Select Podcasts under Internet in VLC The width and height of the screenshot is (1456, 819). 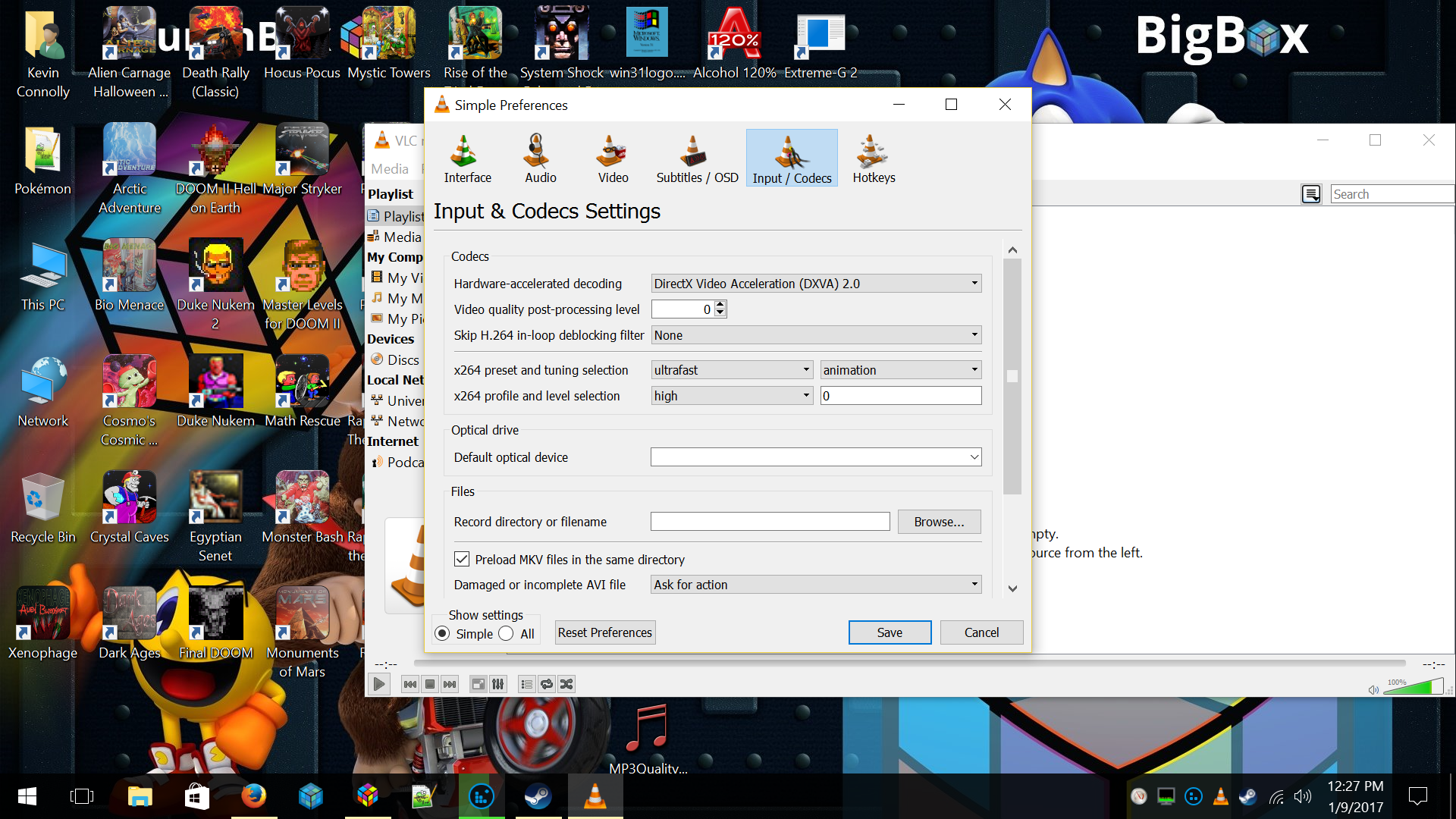point(396,462)
